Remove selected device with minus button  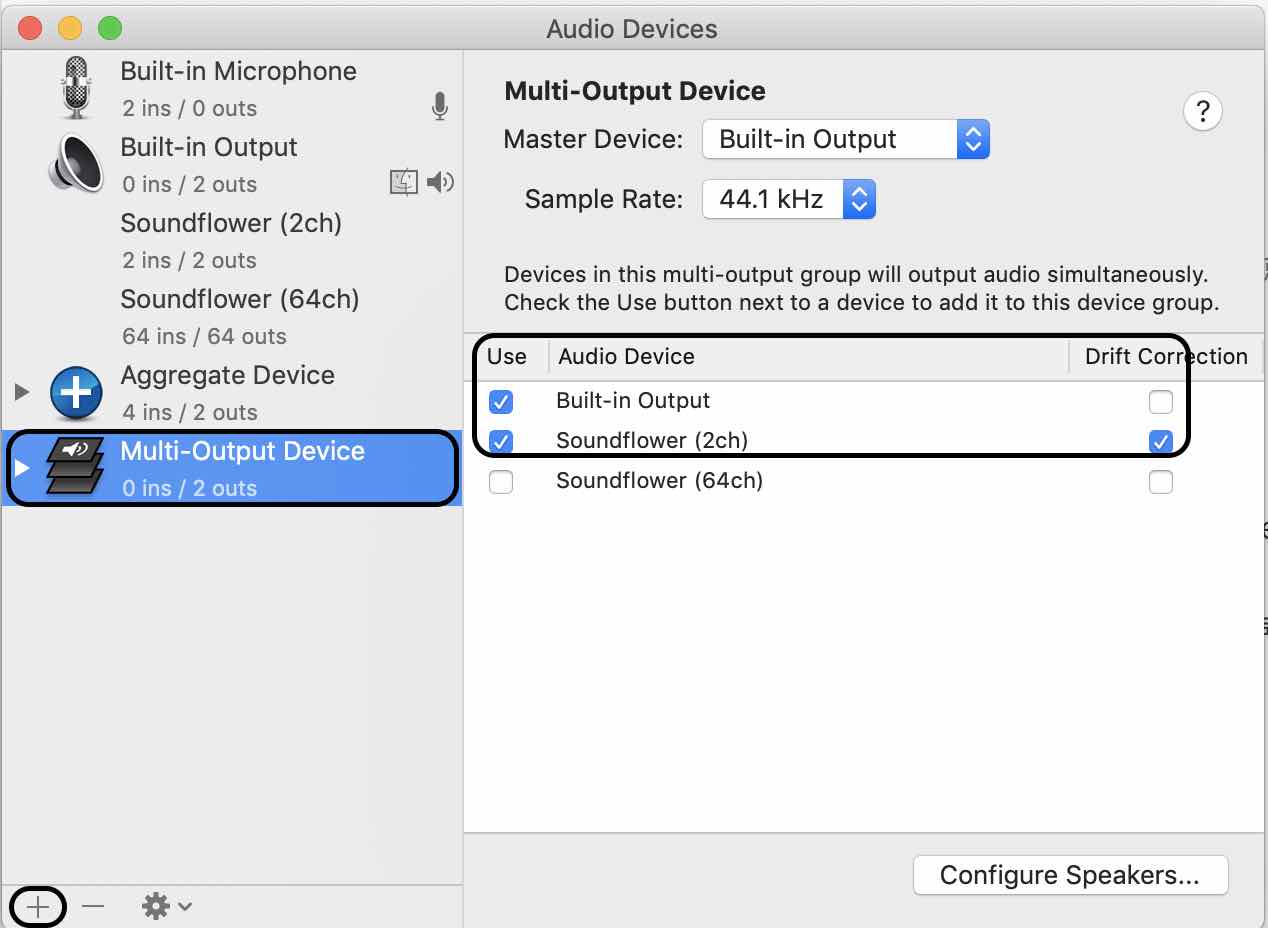pos(93,906)
